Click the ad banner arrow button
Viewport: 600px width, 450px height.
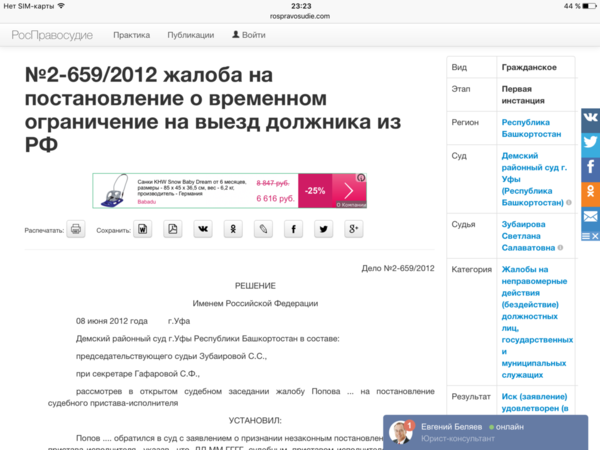click(349, 190)
